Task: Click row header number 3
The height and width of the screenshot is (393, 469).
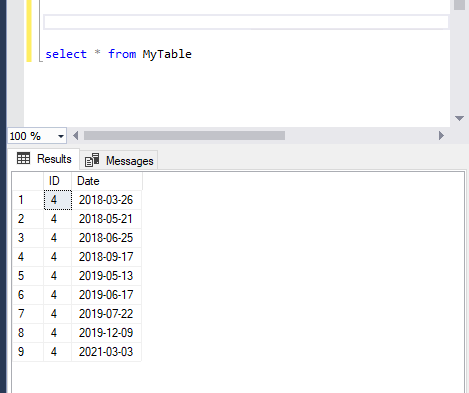Action: 28,238
